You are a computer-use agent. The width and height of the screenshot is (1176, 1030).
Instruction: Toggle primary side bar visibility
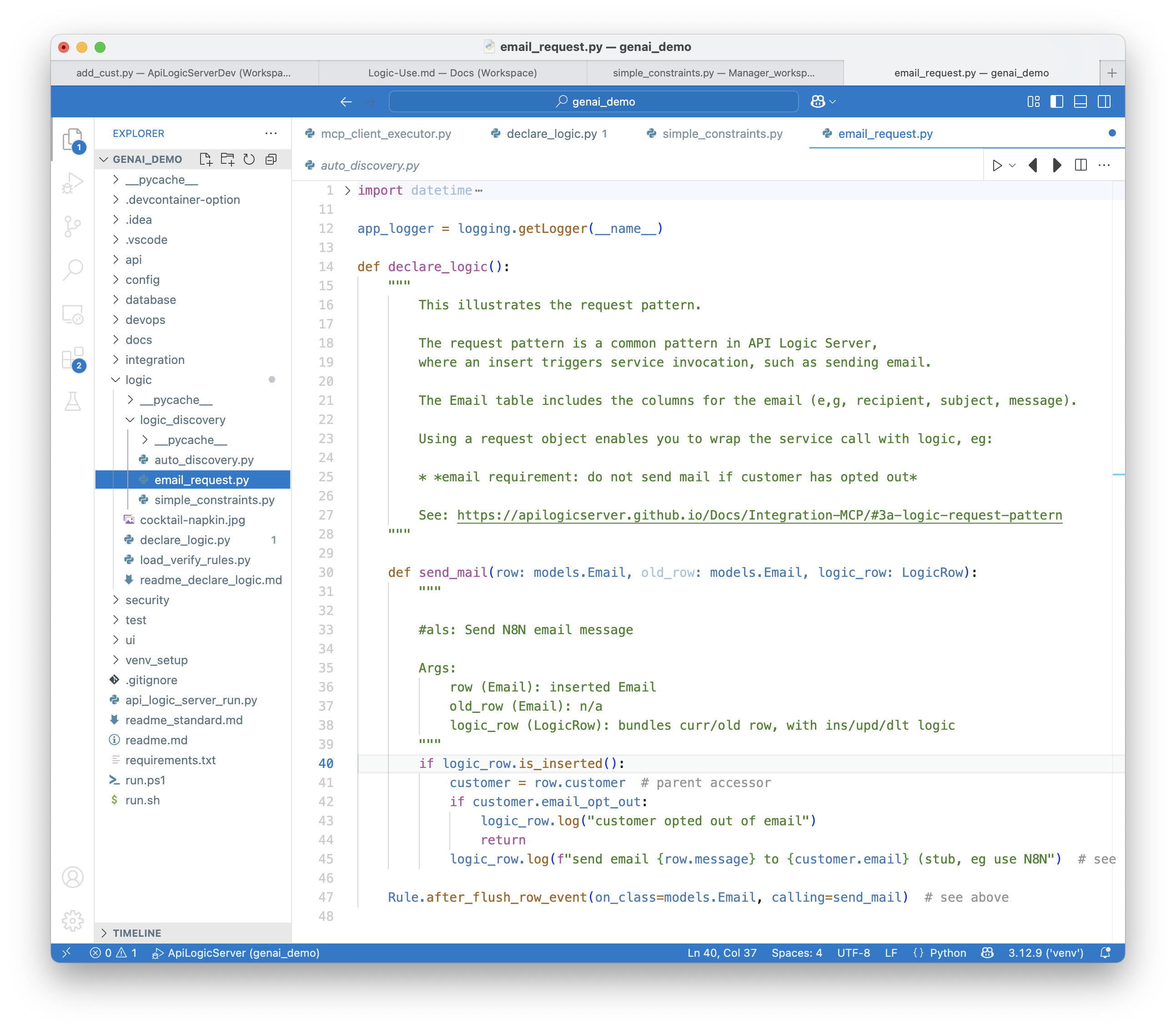[x=1056, y=102]
